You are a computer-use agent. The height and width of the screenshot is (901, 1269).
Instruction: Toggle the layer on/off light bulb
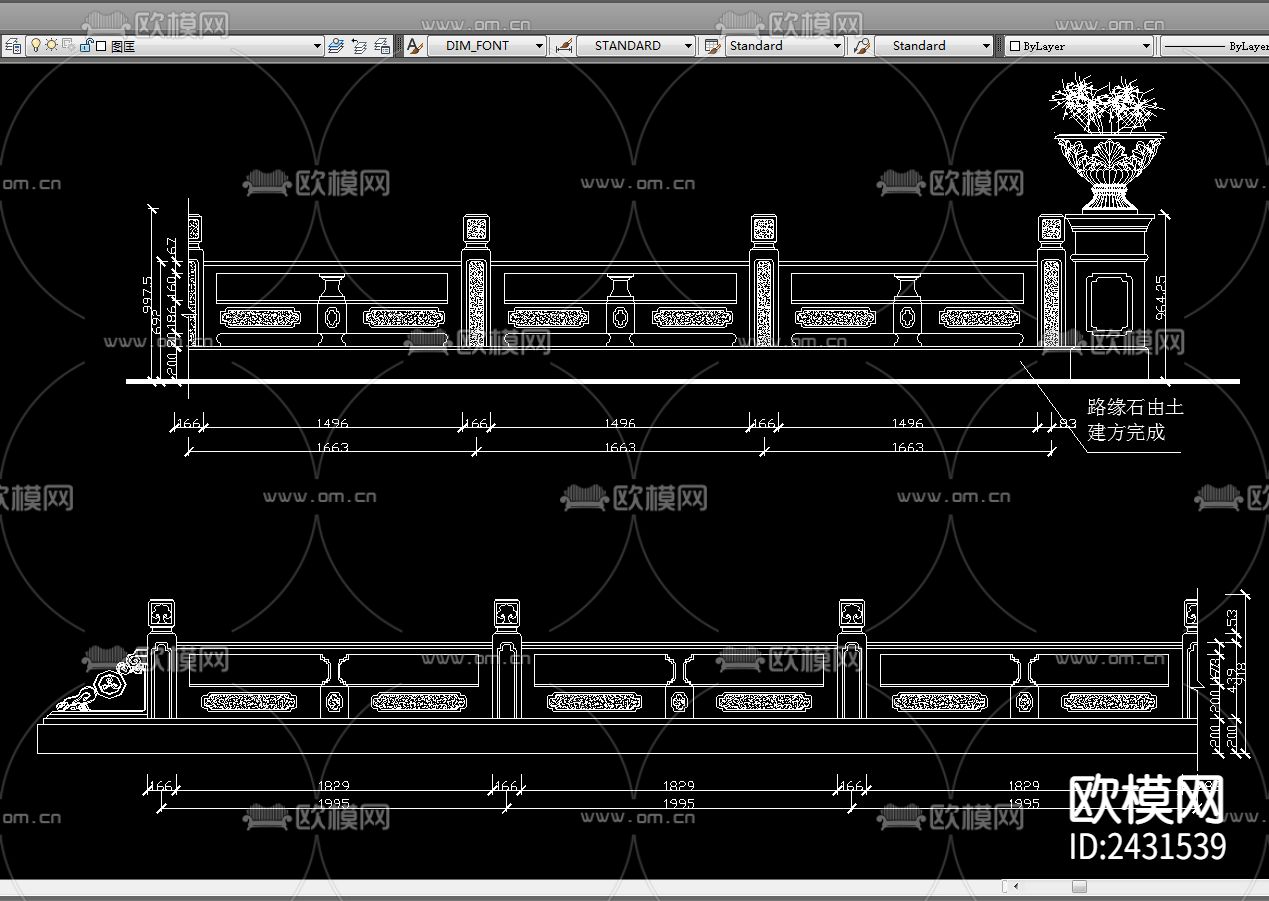click(35, 45)
